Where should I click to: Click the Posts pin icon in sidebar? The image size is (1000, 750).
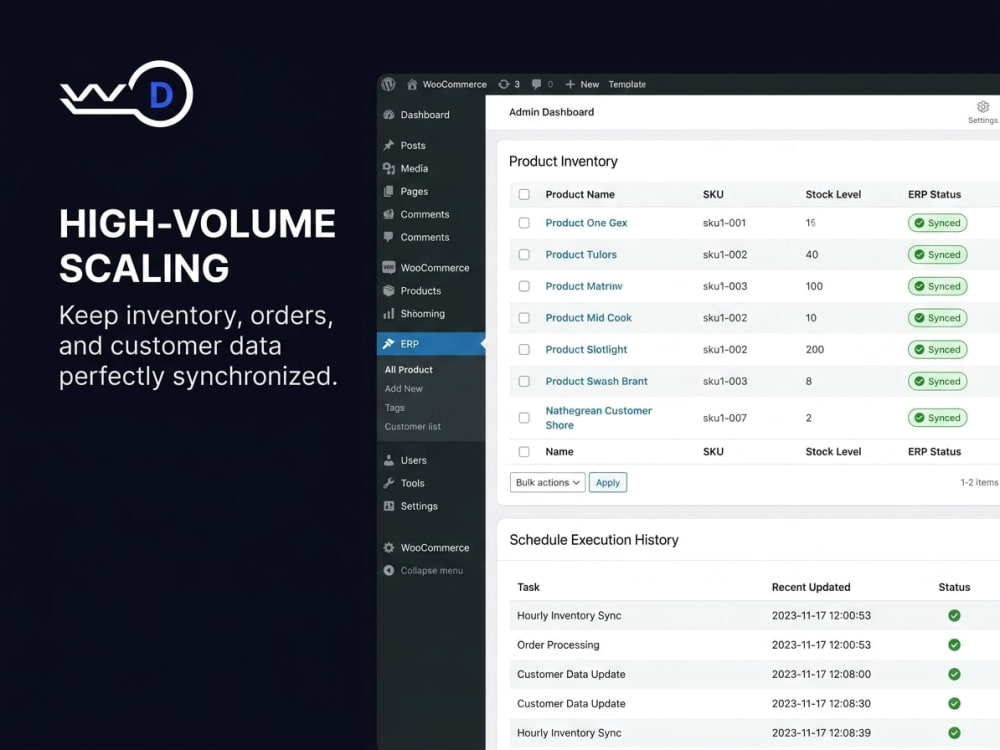[389, 145]
